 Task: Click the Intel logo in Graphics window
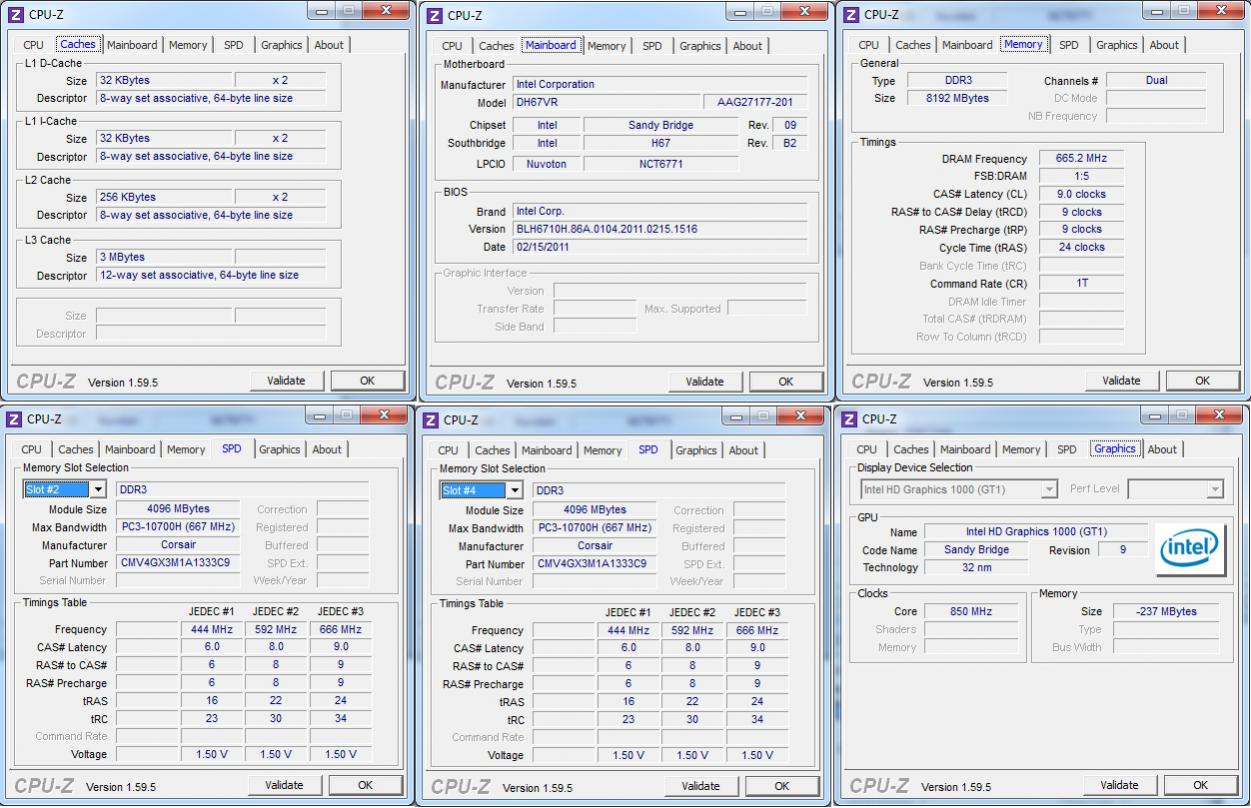1190,549
